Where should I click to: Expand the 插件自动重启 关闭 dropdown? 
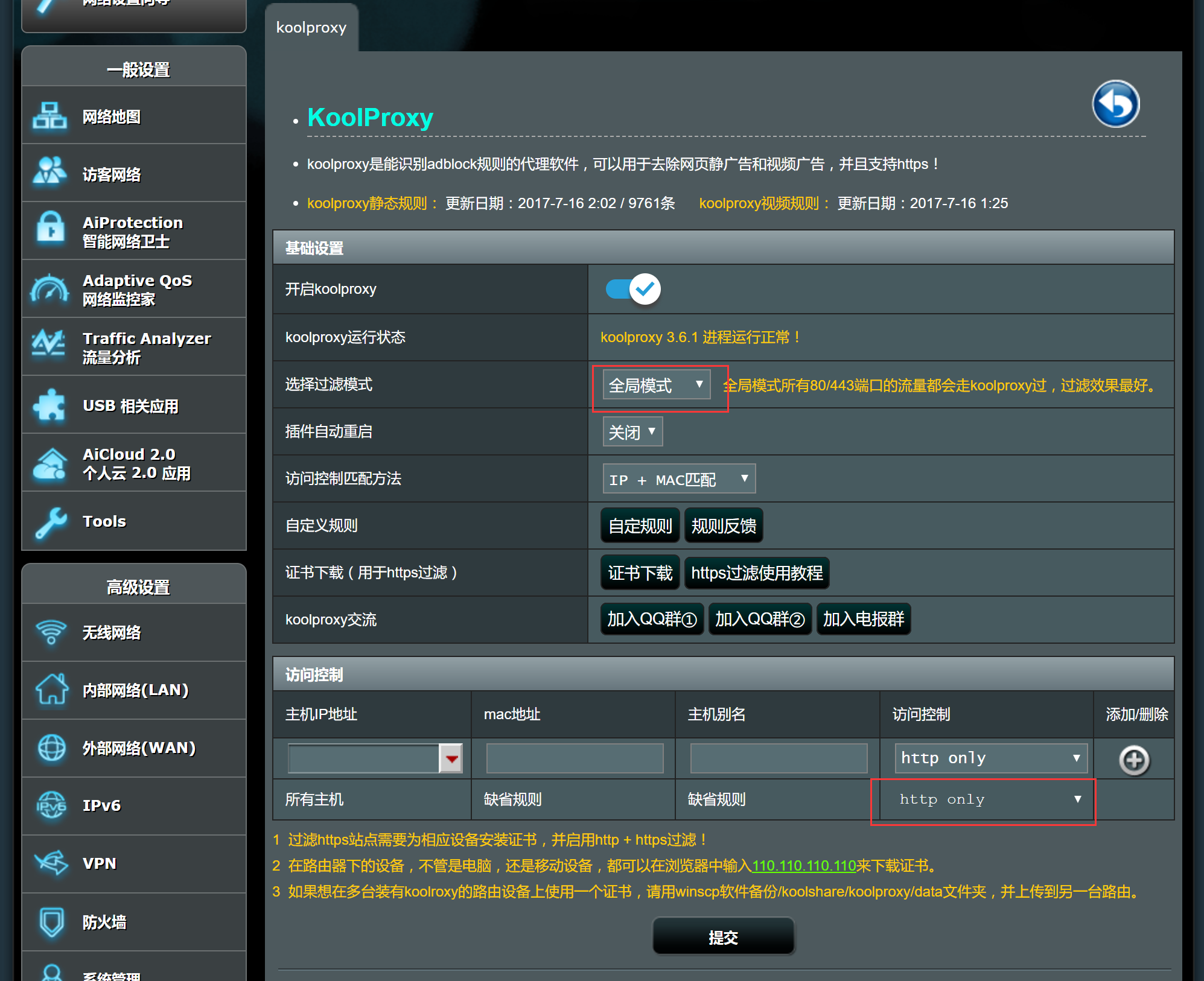coord(632,432)
